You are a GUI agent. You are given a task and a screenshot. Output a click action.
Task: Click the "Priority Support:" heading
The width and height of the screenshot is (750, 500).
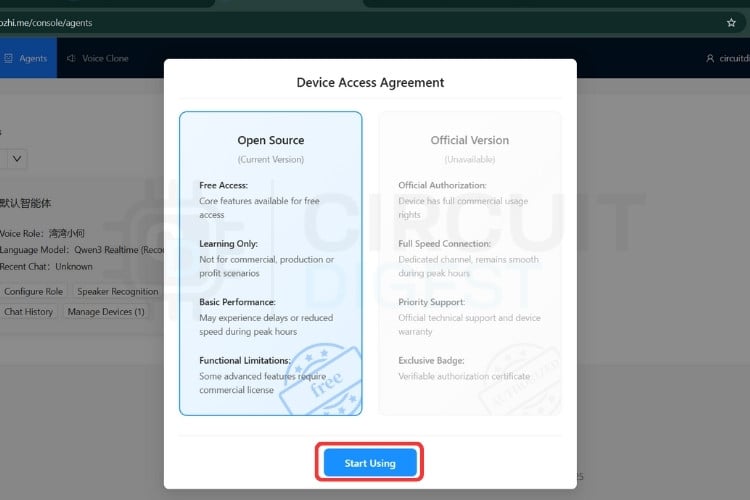[431, 302]
